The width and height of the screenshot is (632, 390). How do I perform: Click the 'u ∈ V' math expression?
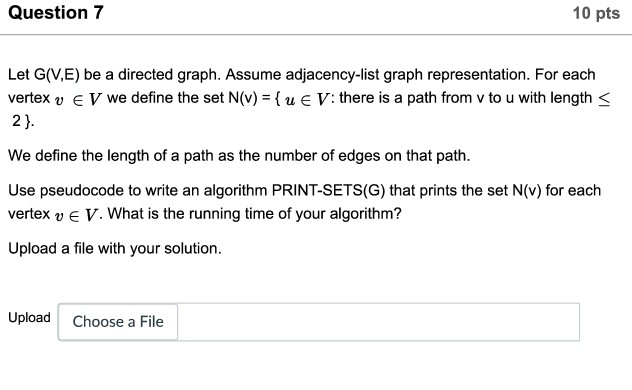click(x=307, y=99)
